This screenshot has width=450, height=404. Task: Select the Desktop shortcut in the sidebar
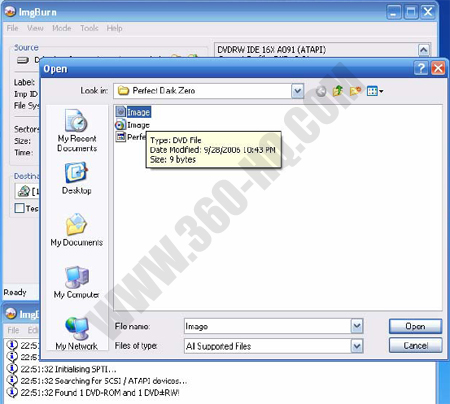coord(77,178)
